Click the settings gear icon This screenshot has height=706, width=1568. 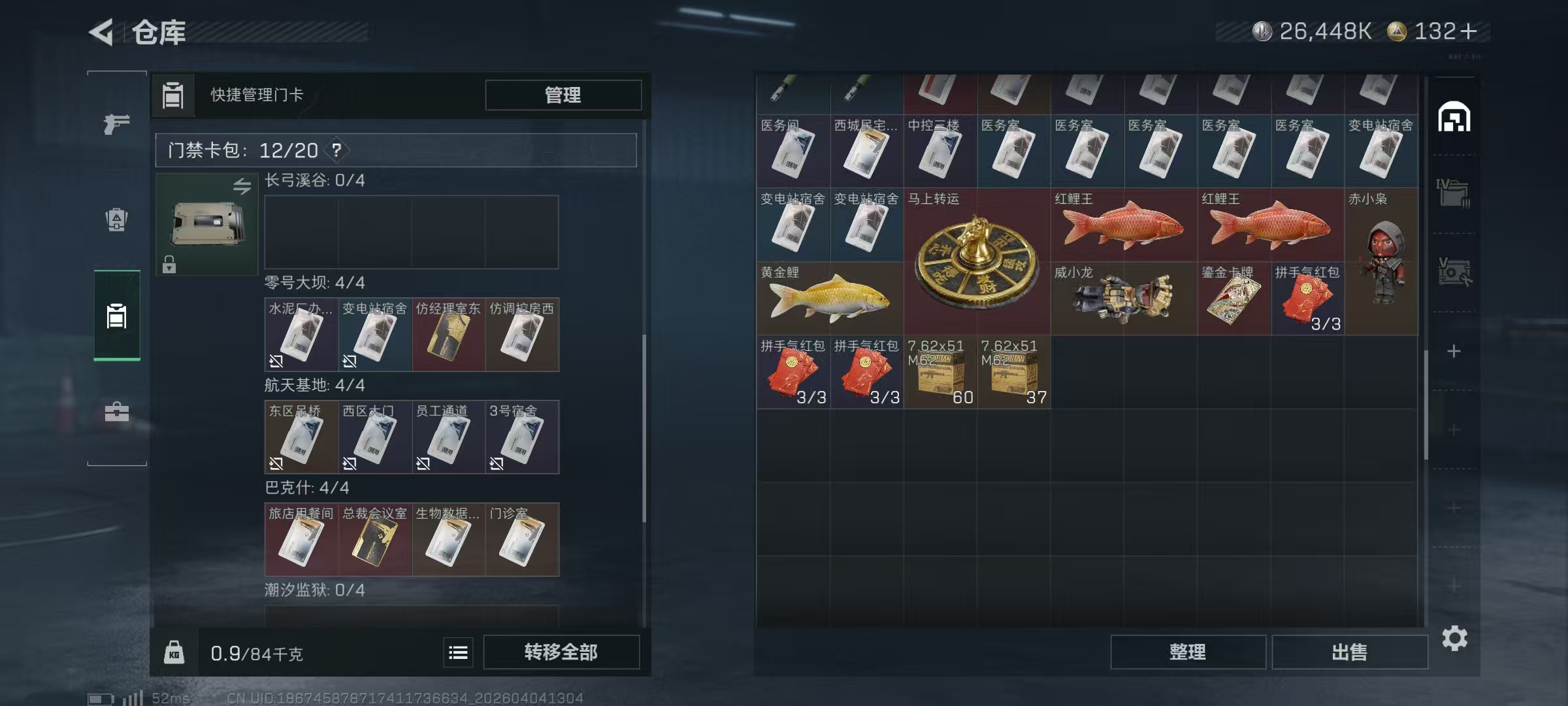pyautogui.click(x=1454, y=638)
